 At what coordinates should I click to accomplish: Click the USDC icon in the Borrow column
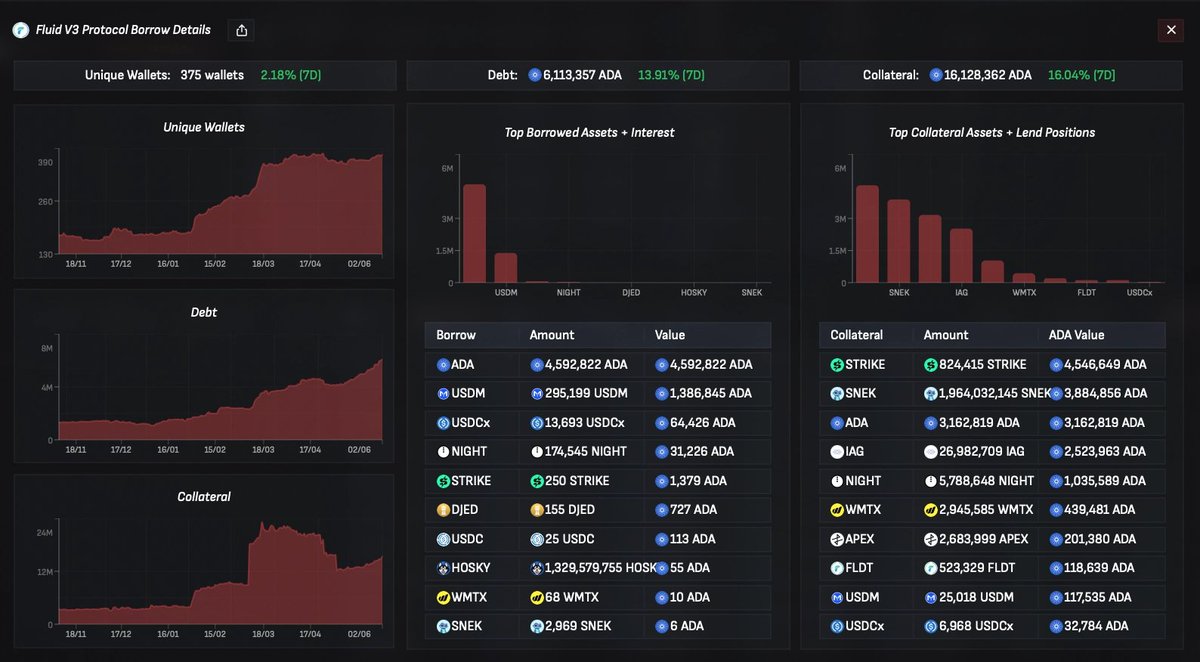(x=443, y=539)
